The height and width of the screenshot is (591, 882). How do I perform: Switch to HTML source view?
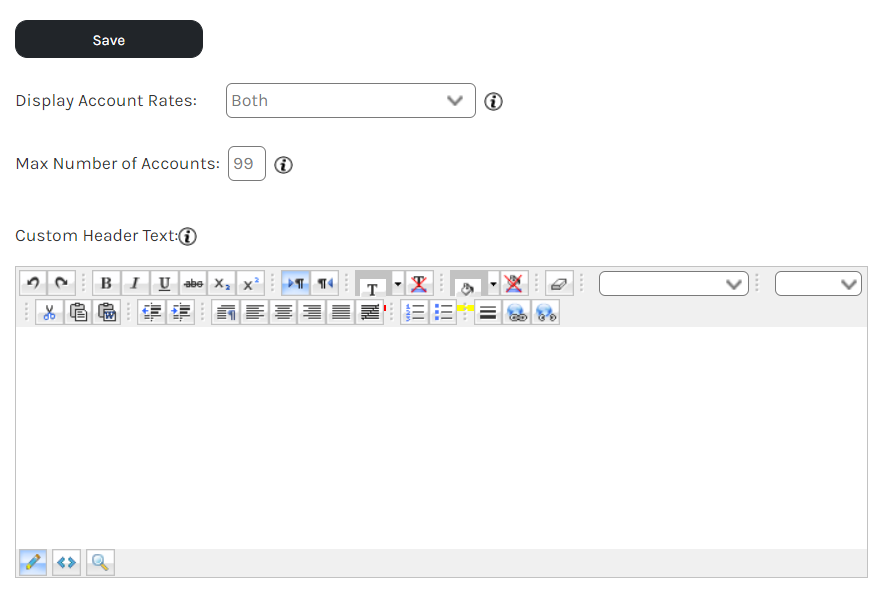(x=66, y=562)
